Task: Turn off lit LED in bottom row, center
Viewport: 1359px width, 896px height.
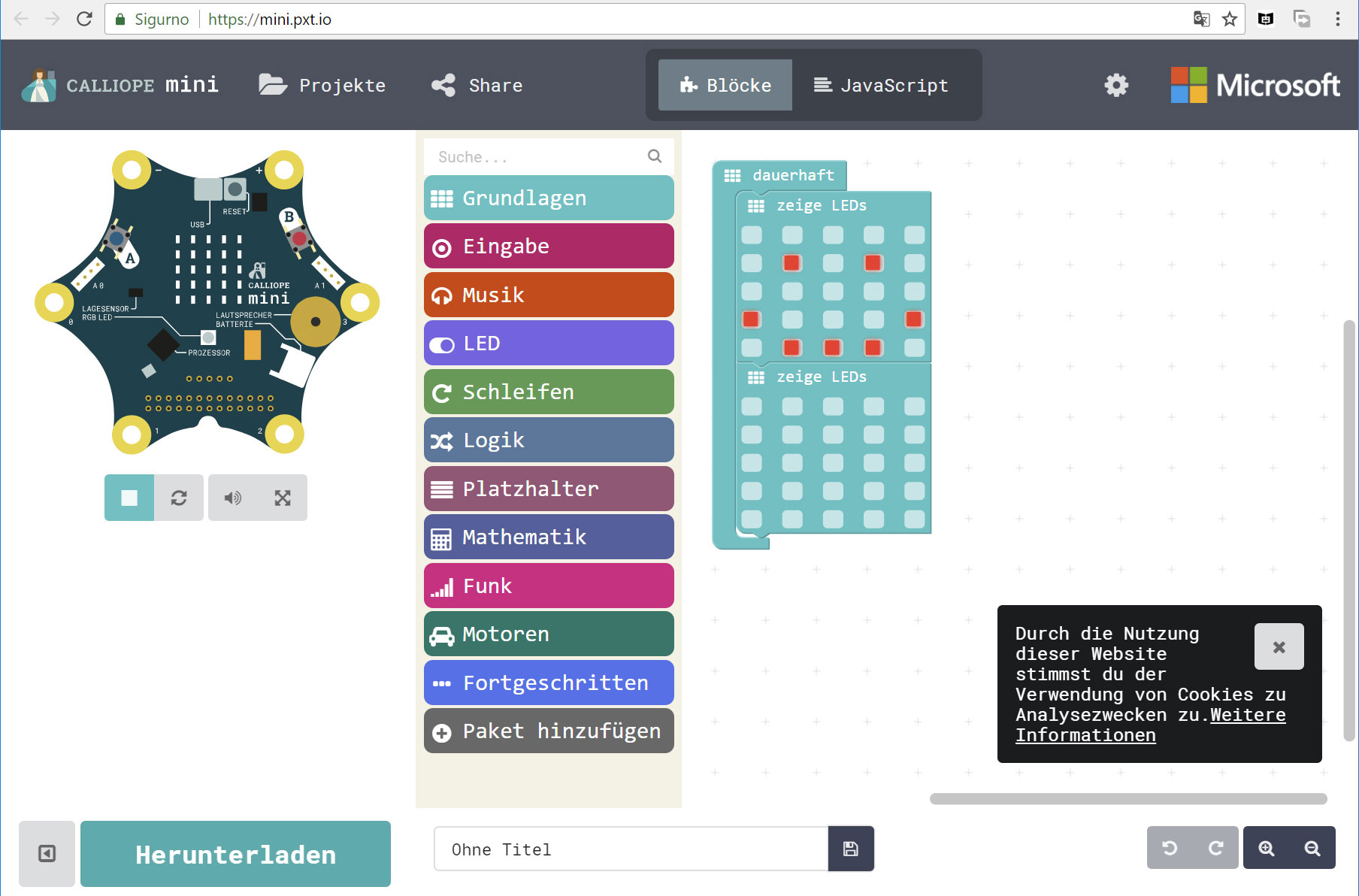Action: tap(833, 347)
